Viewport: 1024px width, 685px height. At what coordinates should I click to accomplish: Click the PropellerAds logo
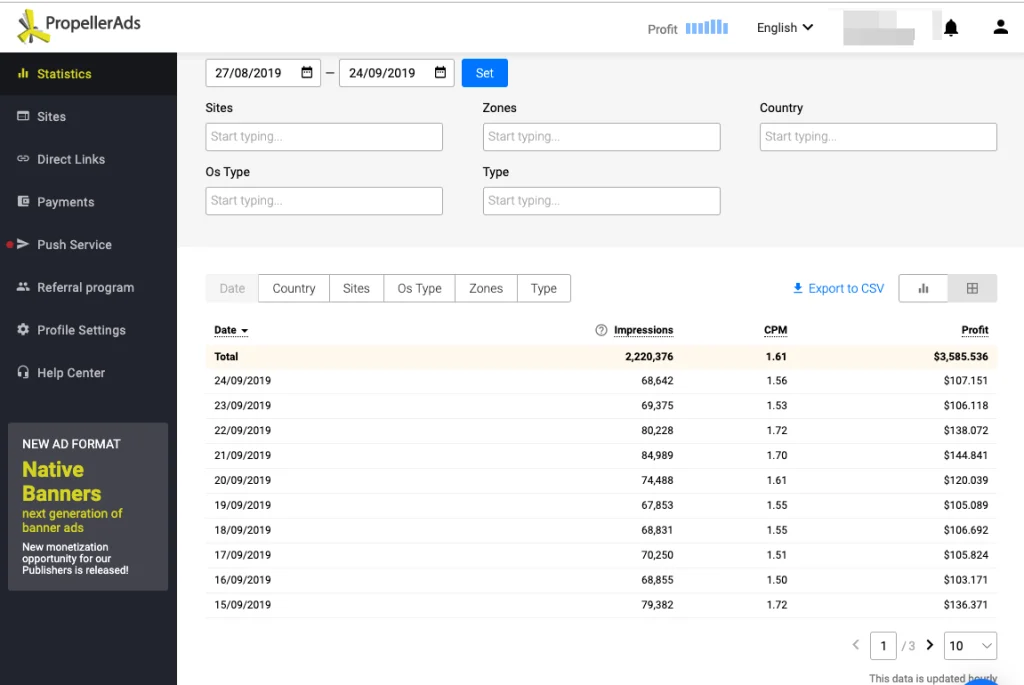82,26
